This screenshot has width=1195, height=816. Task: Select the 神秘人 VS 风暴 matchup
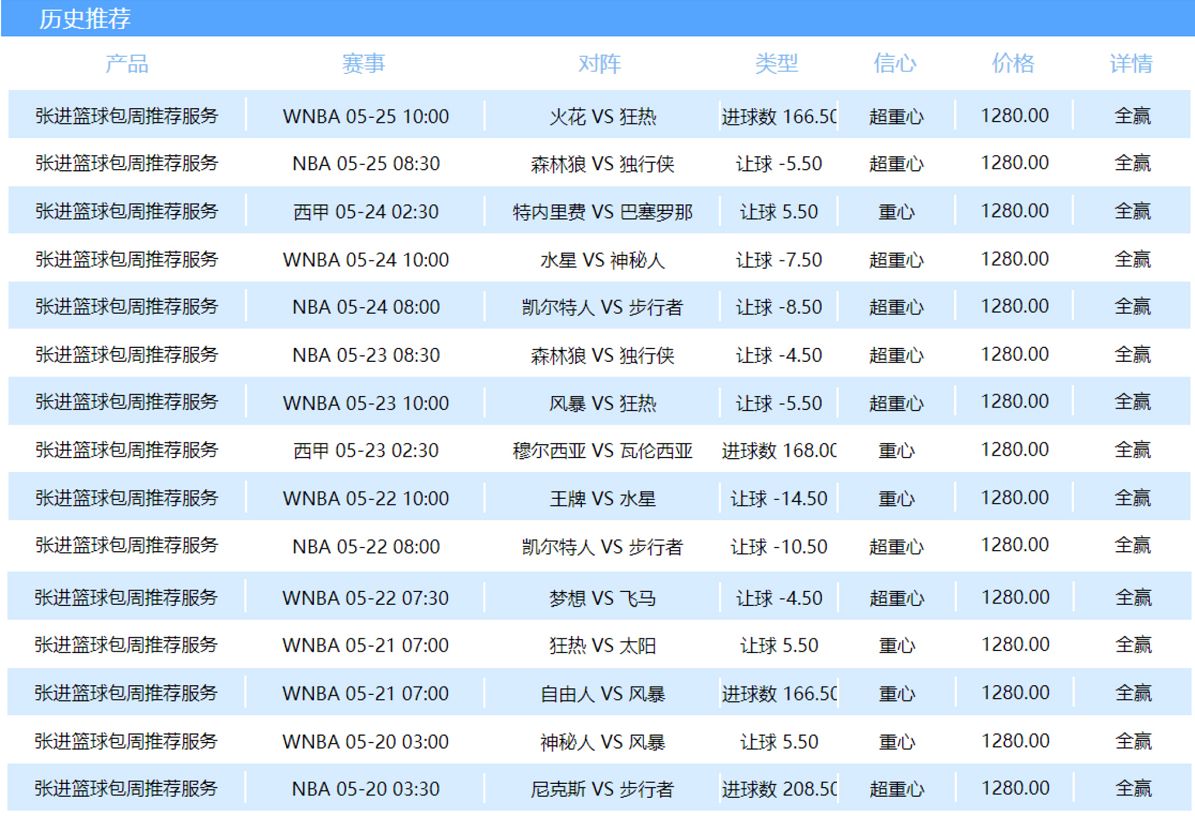(603, 741)
